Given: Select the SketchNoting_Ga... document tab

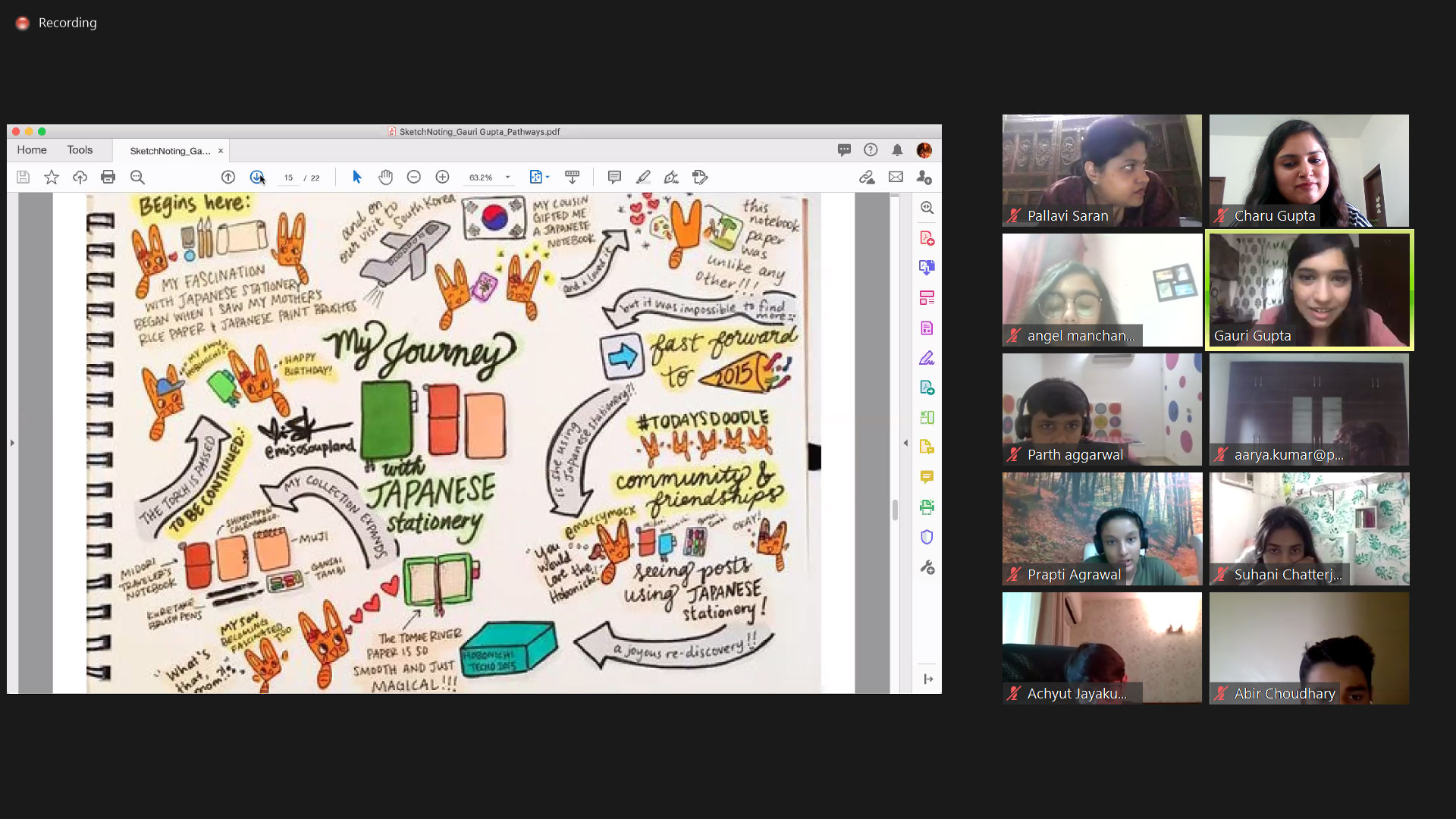Looking at the screenshot, I should click(170, 151).
